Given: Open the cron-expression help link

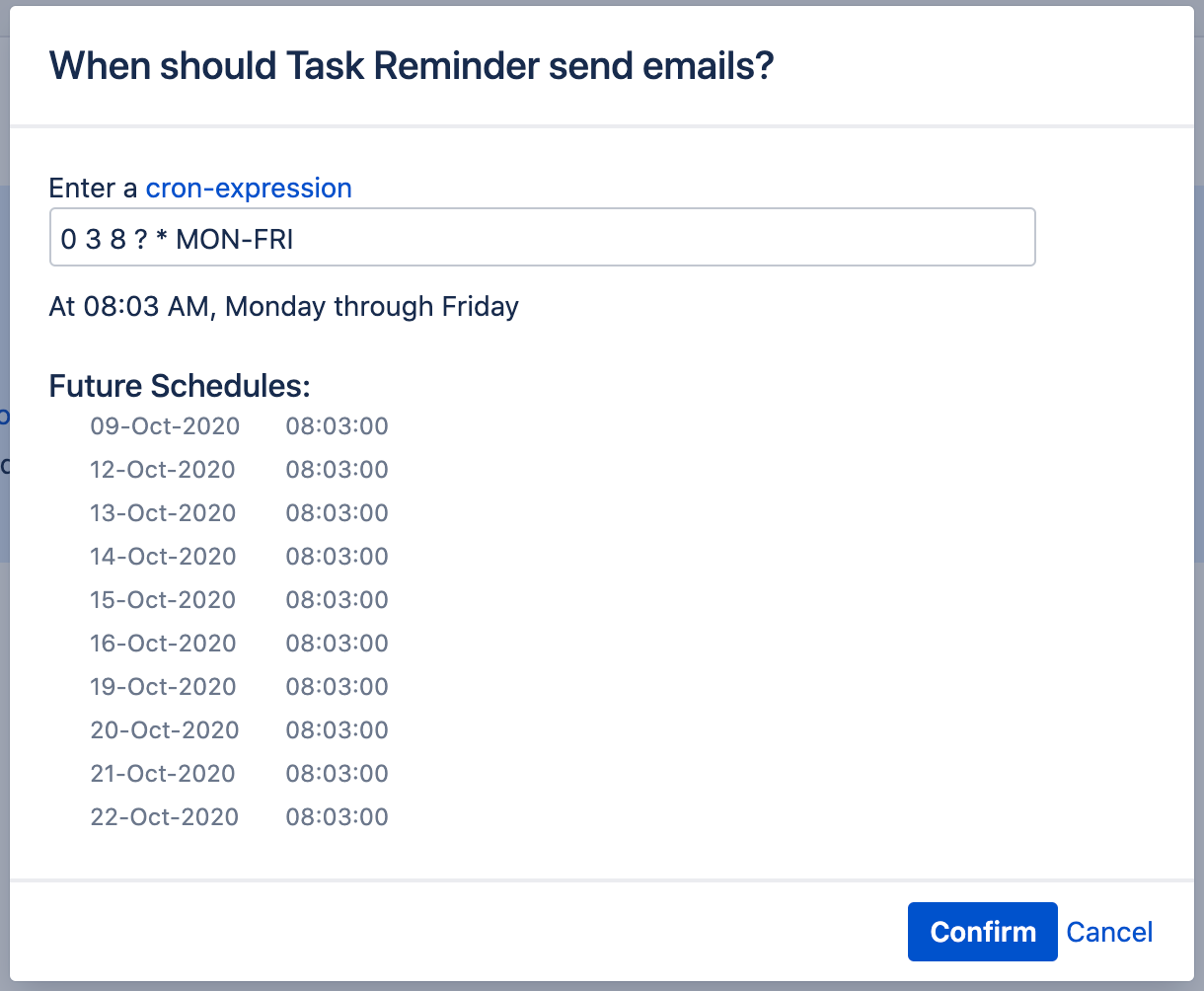Looking at the screenshot, I should tap(249, 188).
